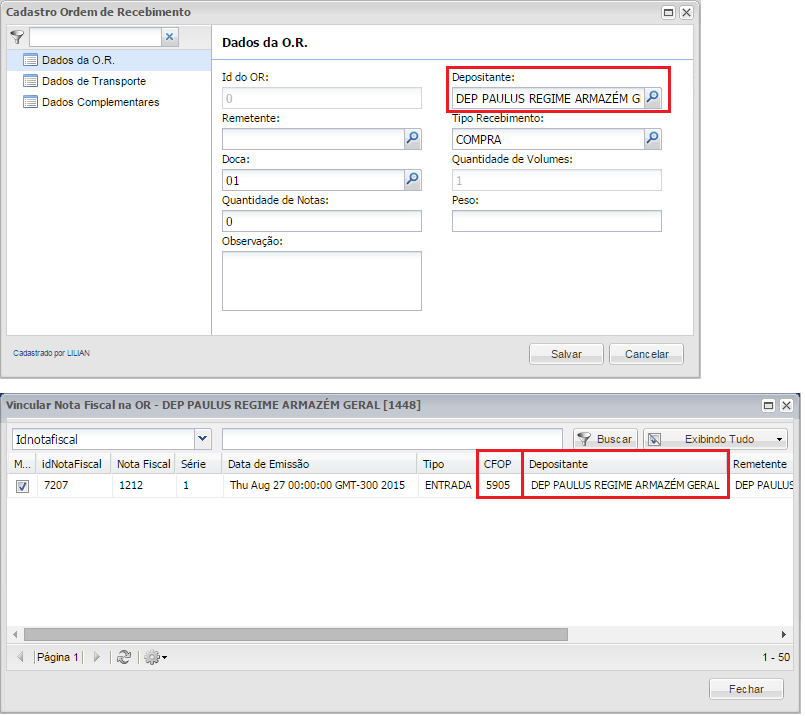Screen dimensions: 805x716
Task: Open the Tipo Recebimento search magnifier
Action: click(653, 139)
